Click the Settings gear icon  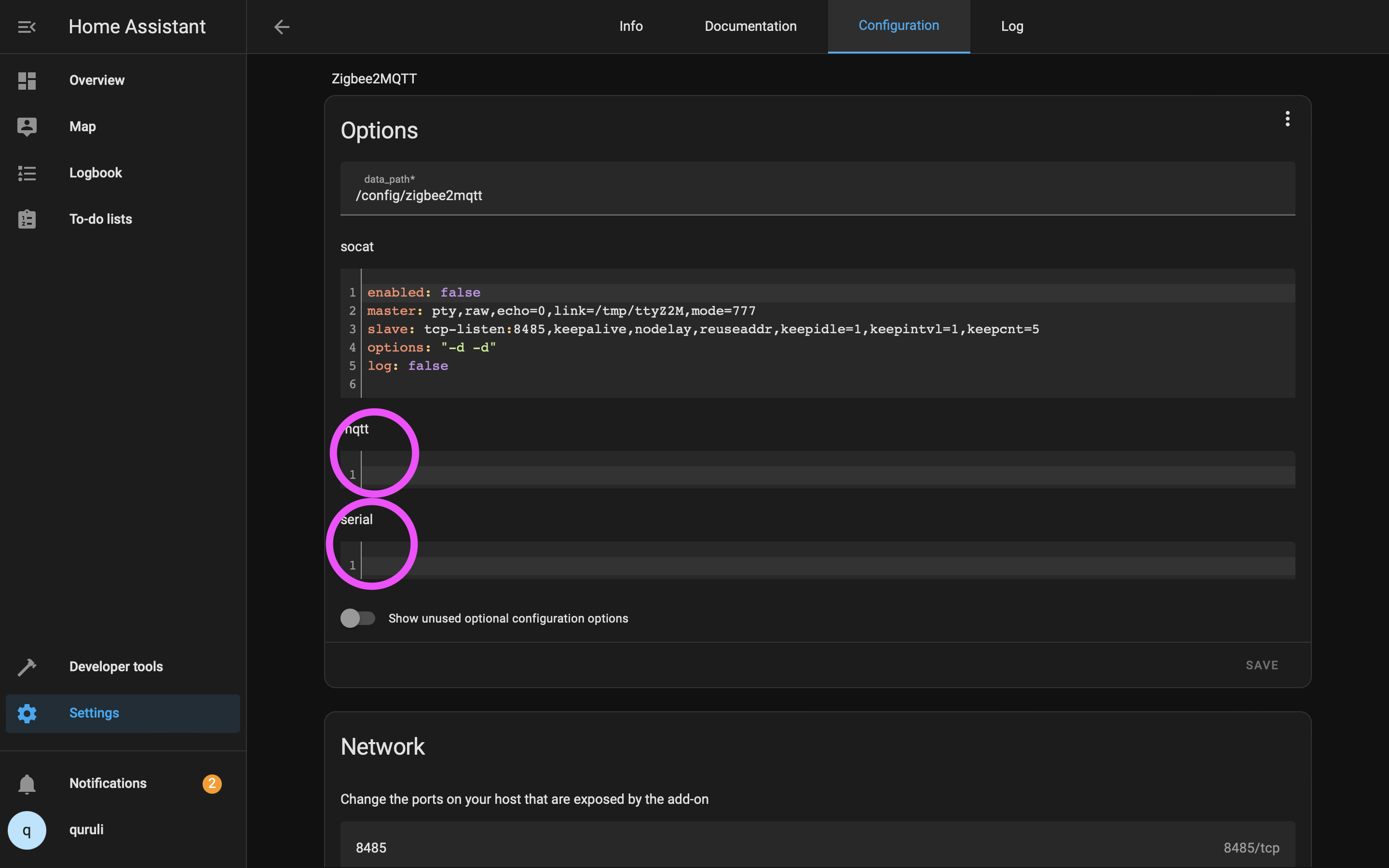27,713
